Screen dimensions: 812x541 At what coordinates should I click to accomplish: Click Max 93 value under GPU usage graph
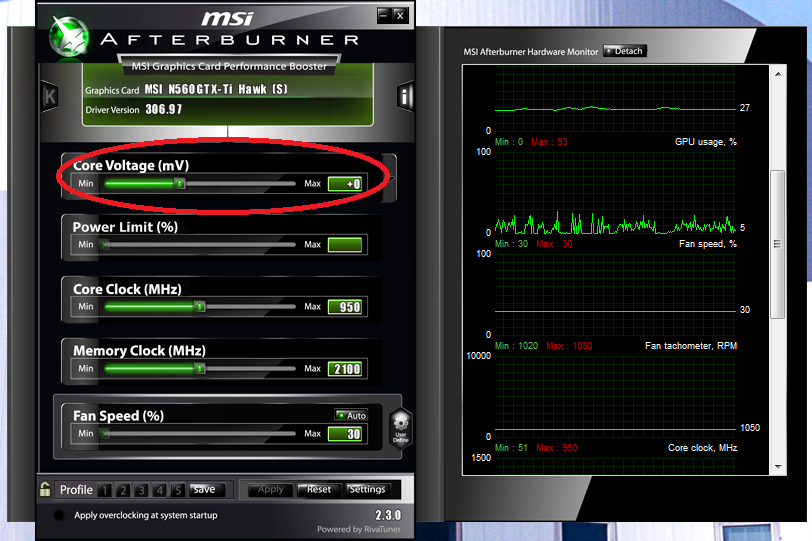[549, 142]
